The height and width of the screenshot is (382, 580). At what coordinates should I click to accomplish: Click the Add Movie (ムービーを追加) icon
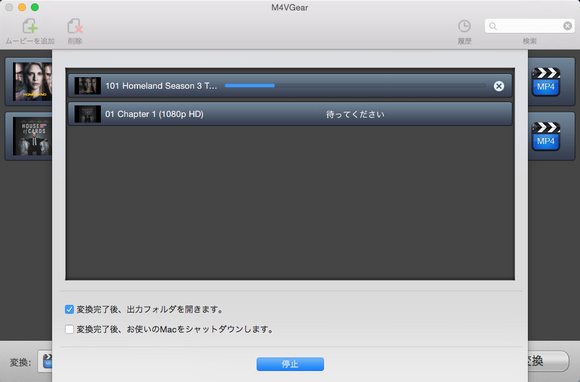pos(30,26)
